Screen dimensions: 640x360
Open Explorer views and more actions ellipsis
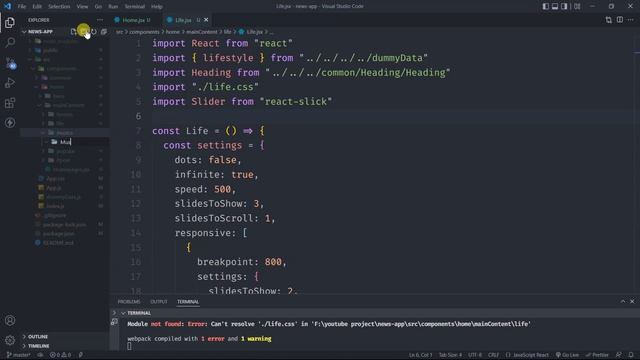[x=100, y=20]
